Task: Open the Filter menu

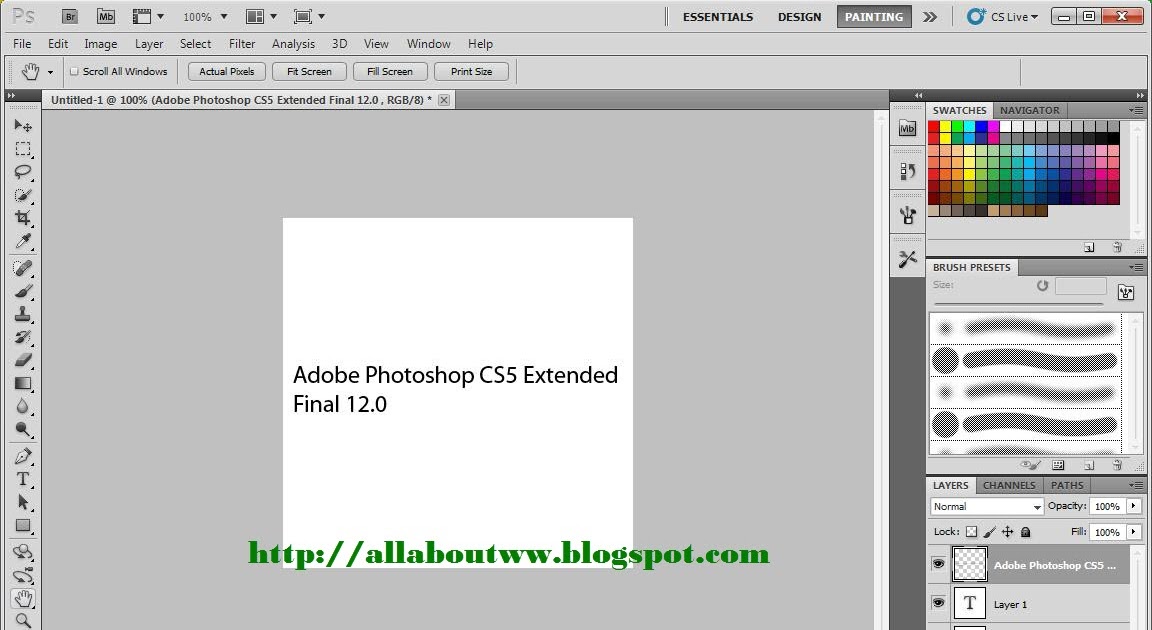Action: click(x=242, y=44)
